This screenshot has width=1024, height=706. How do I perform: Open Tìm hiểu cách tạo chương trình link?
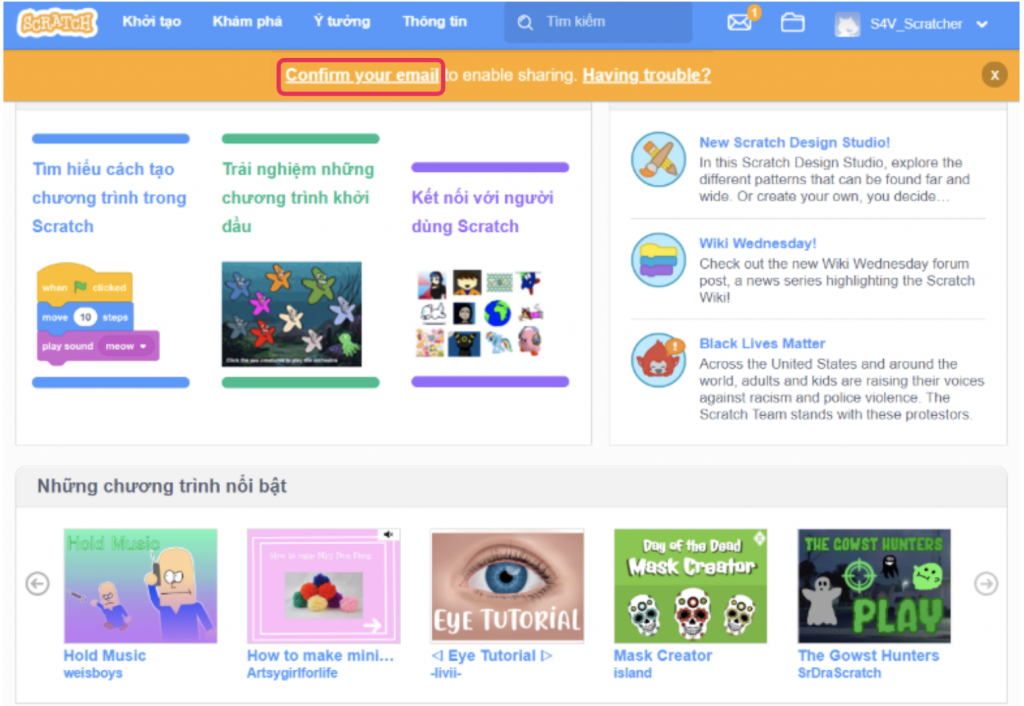pos(109,198)
